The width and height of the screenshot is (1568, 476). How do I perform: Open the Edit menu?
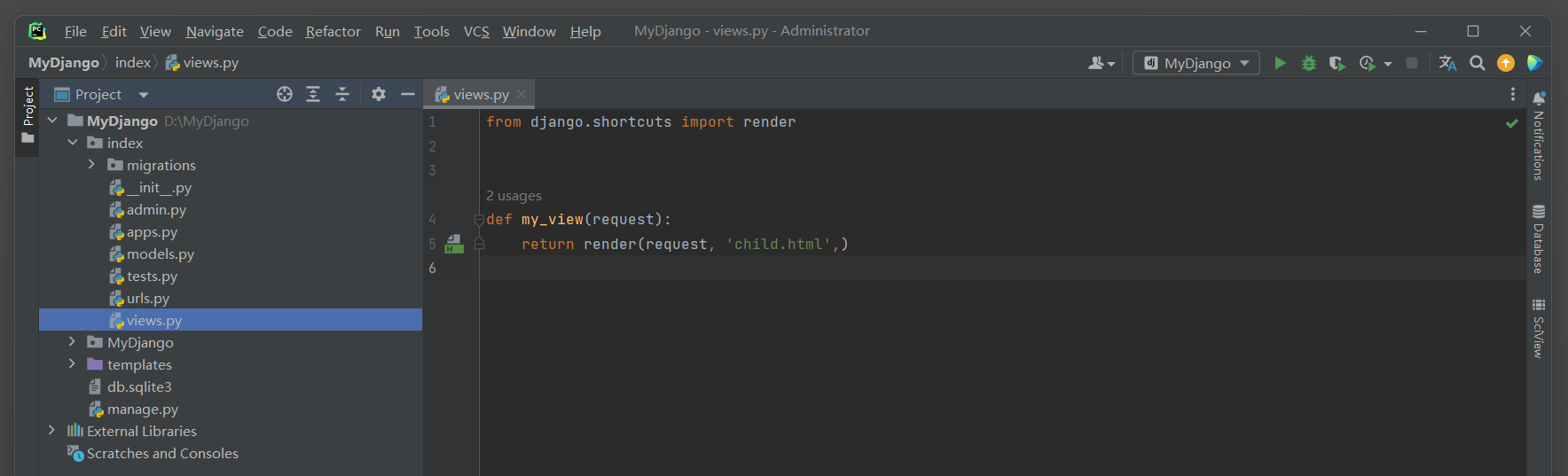[x=114, y=31]
